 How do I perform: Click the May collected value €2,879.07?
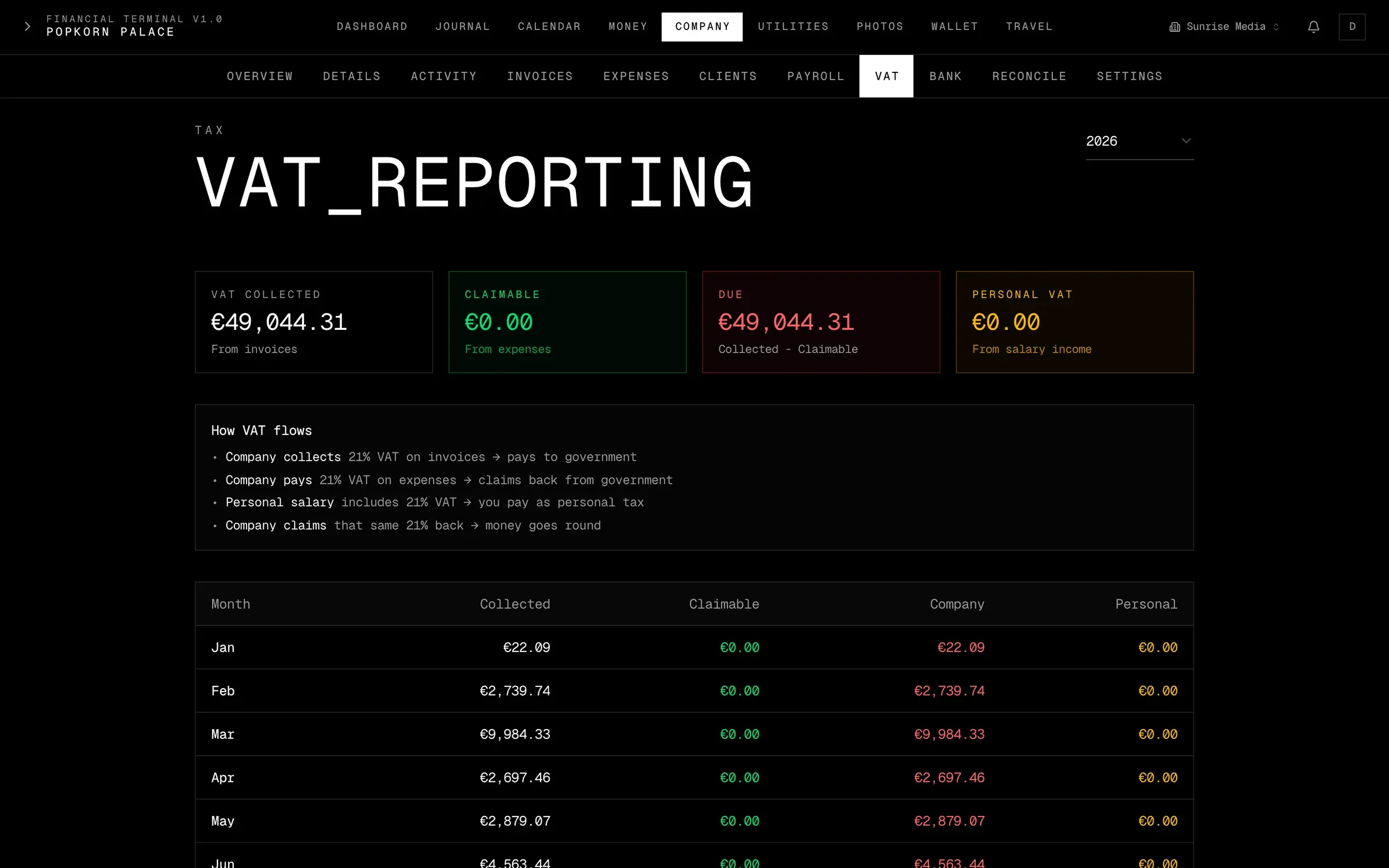pos(515,821)
